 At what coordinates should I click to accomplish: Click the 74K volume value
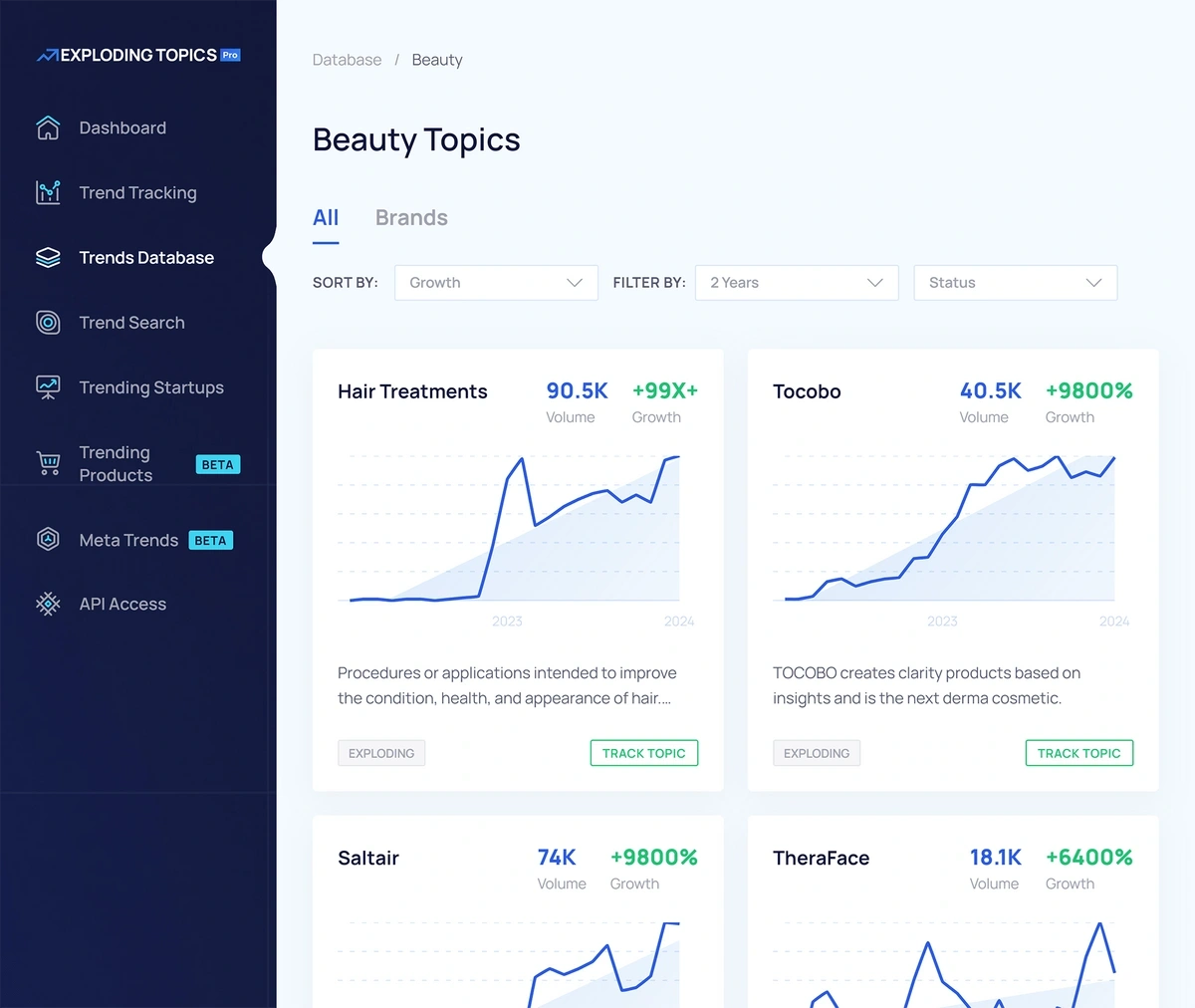click(x=557, y=857)
